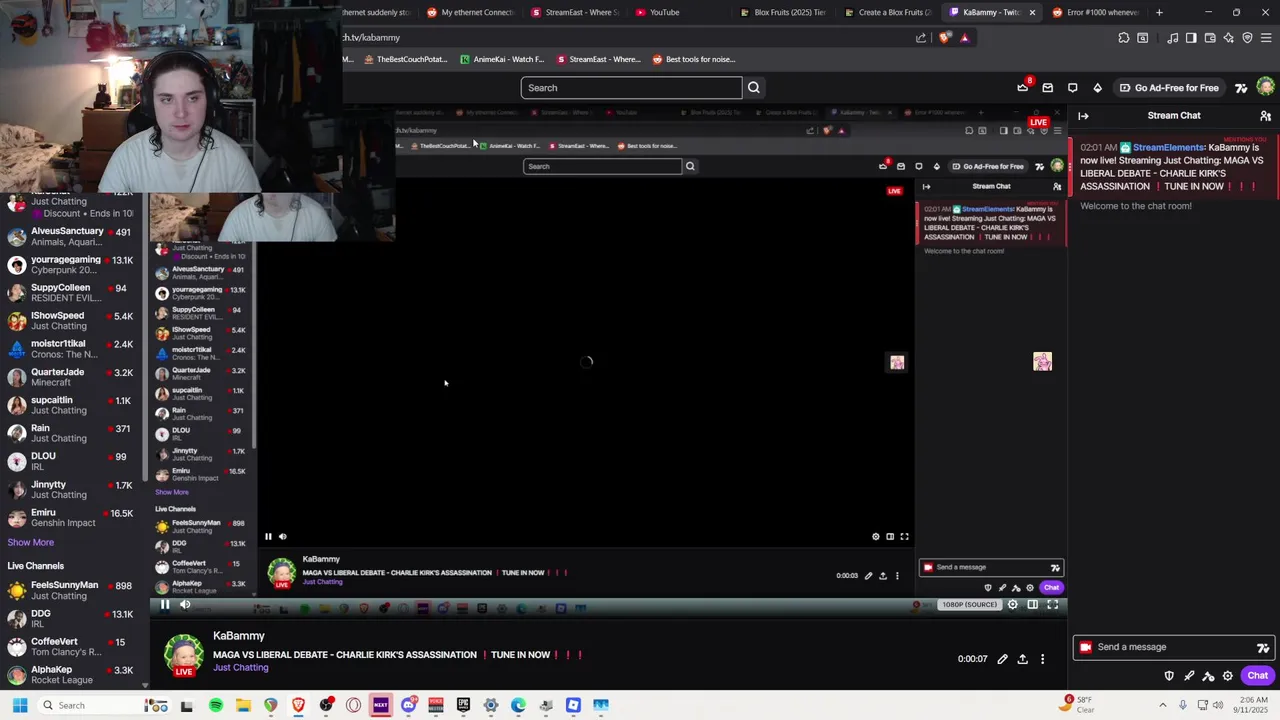Switch to the StreamEast - Where browser tab

[x=575, y=12]
